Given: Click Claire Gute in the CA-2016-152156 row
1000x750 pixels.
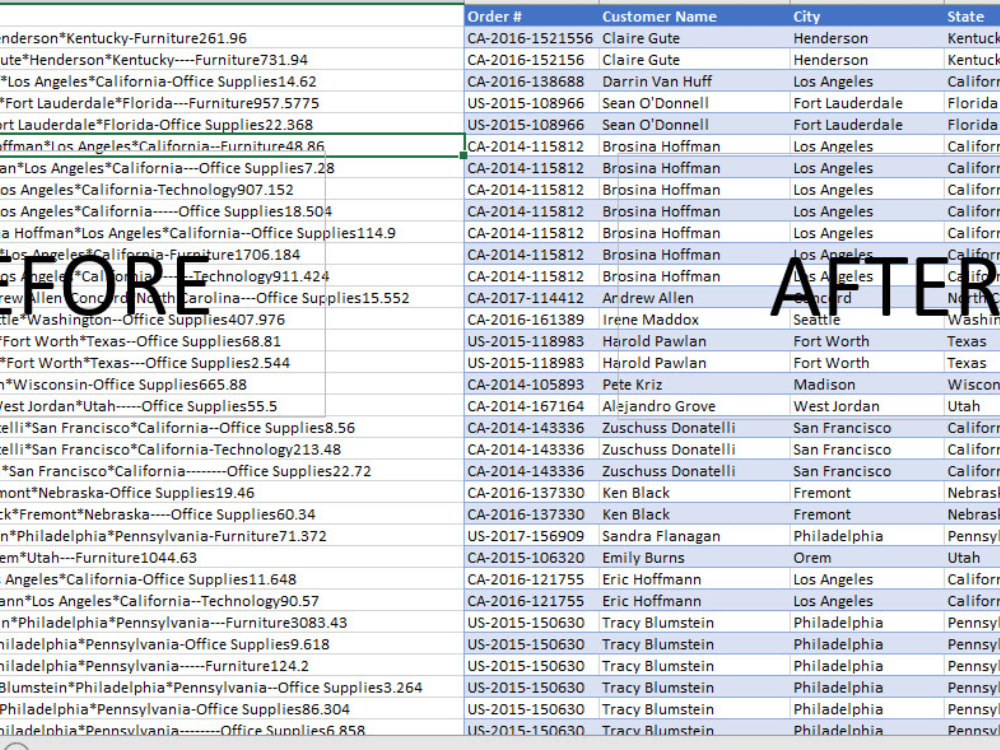Looking at the screenshot, I should coord(694,60).
